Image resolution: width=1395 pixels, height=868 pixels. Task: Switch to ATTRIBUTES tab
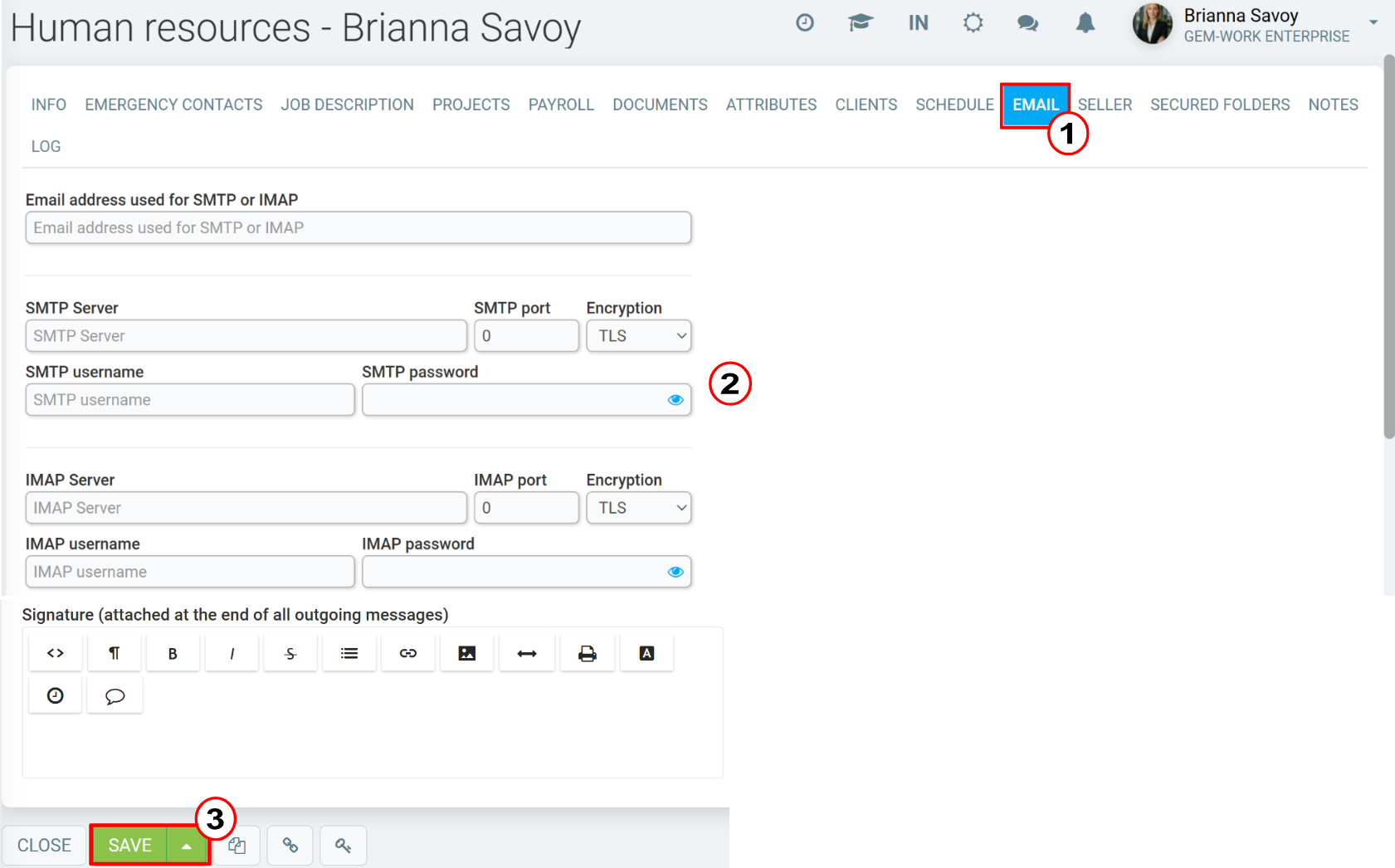pyautogui.click(x=771, y=105)
